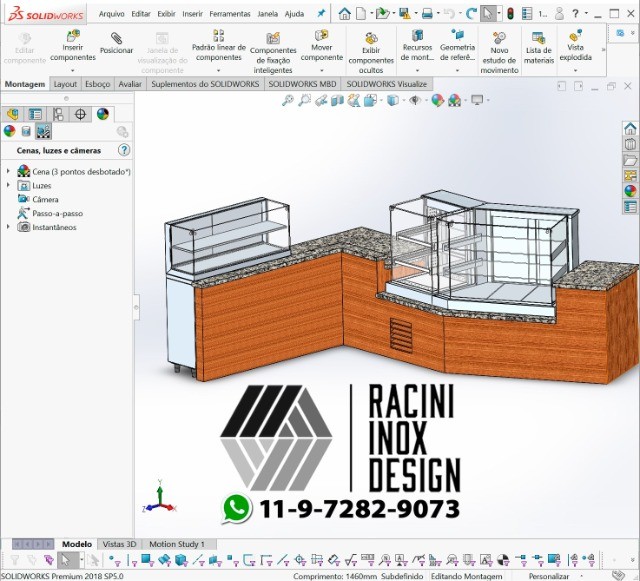Create Novo estudo de movimento
The image size is (640, 581).
click(499, 53)
